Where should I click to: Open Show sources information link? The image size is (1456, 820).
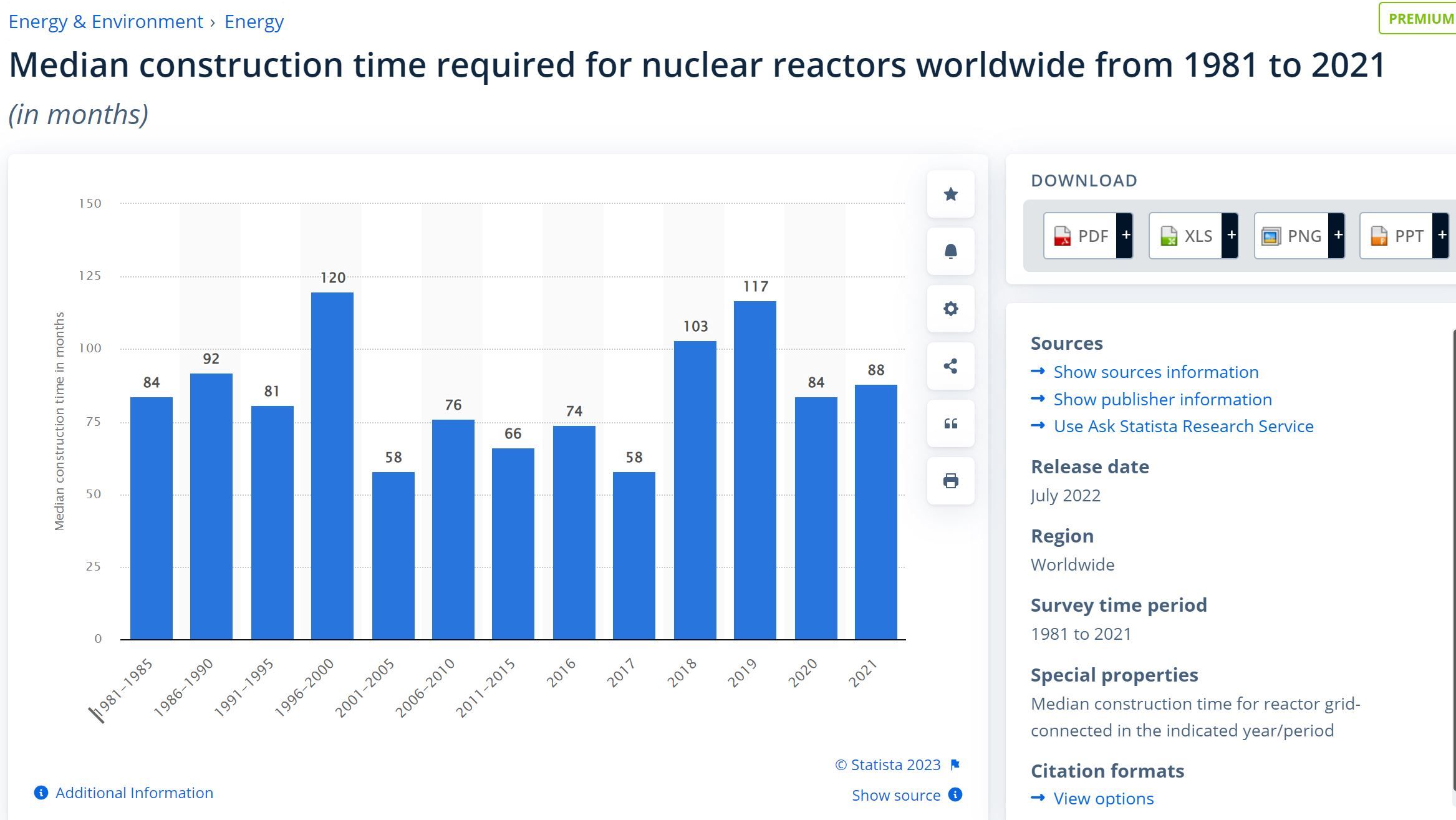tap(1156, 372)
